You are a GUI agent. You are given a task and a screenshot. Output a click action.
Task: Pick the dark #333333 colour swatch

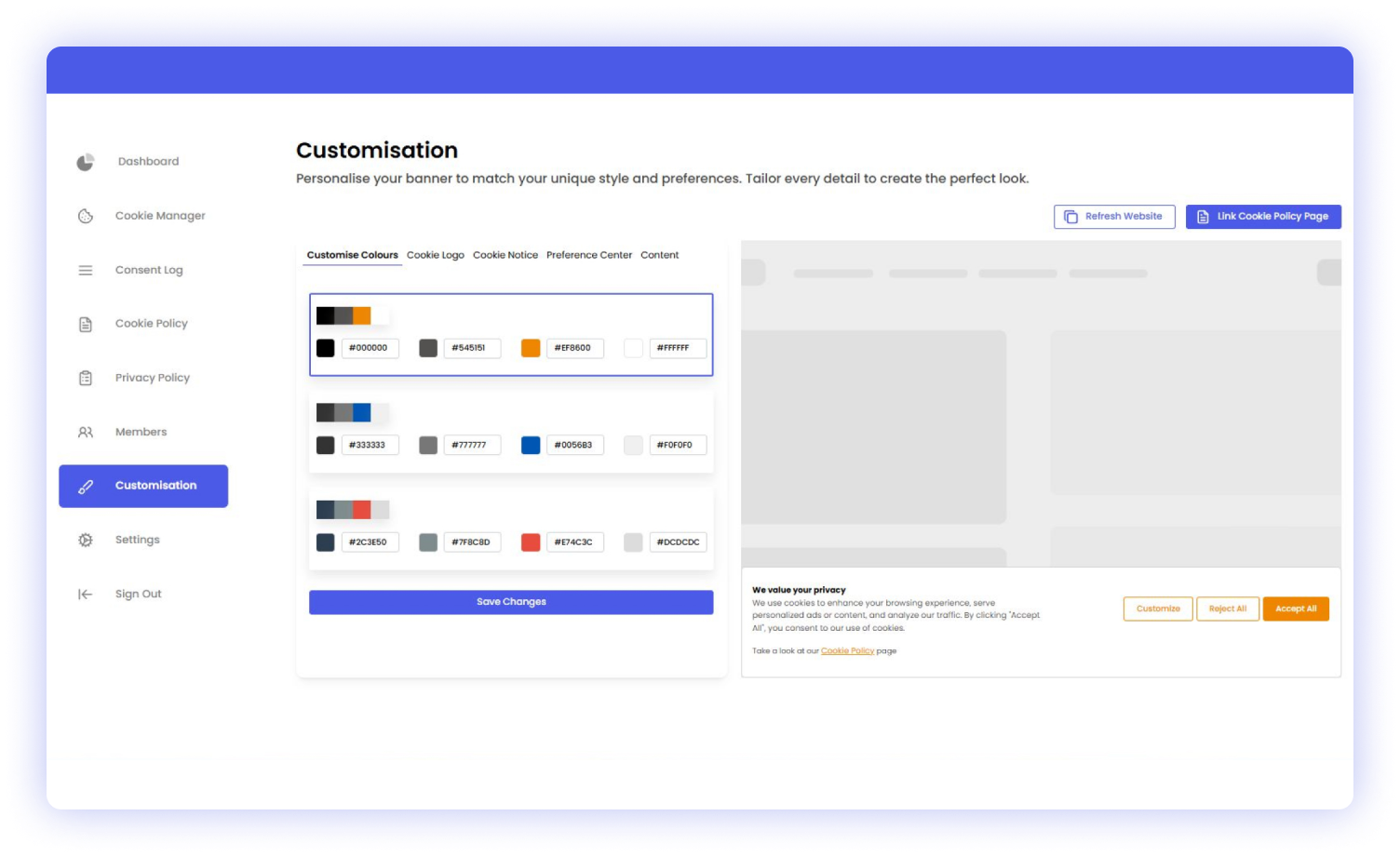pyautogui.click(x=325, y=445)
